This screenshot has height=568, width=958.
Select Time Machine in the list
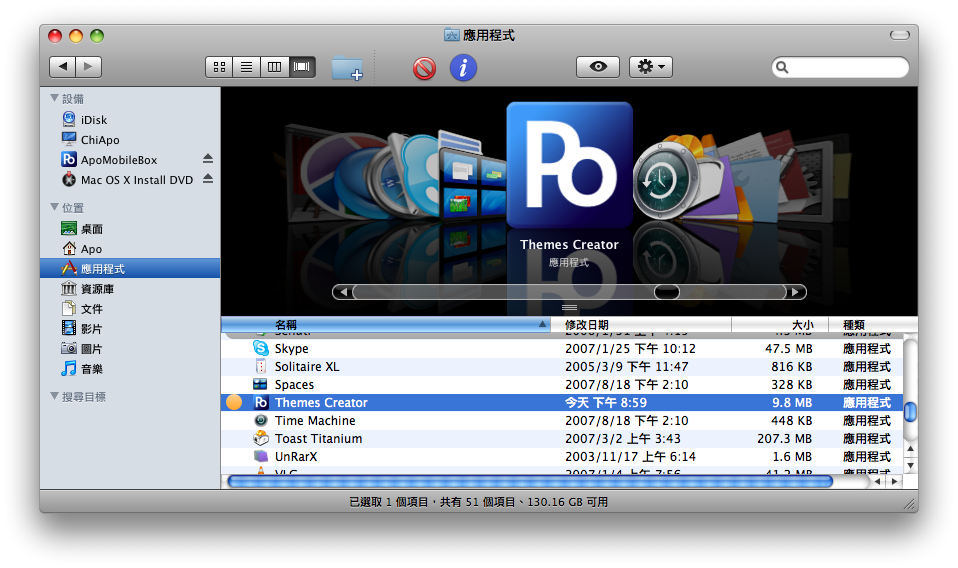pyautogui.click(x=562, y=421)
